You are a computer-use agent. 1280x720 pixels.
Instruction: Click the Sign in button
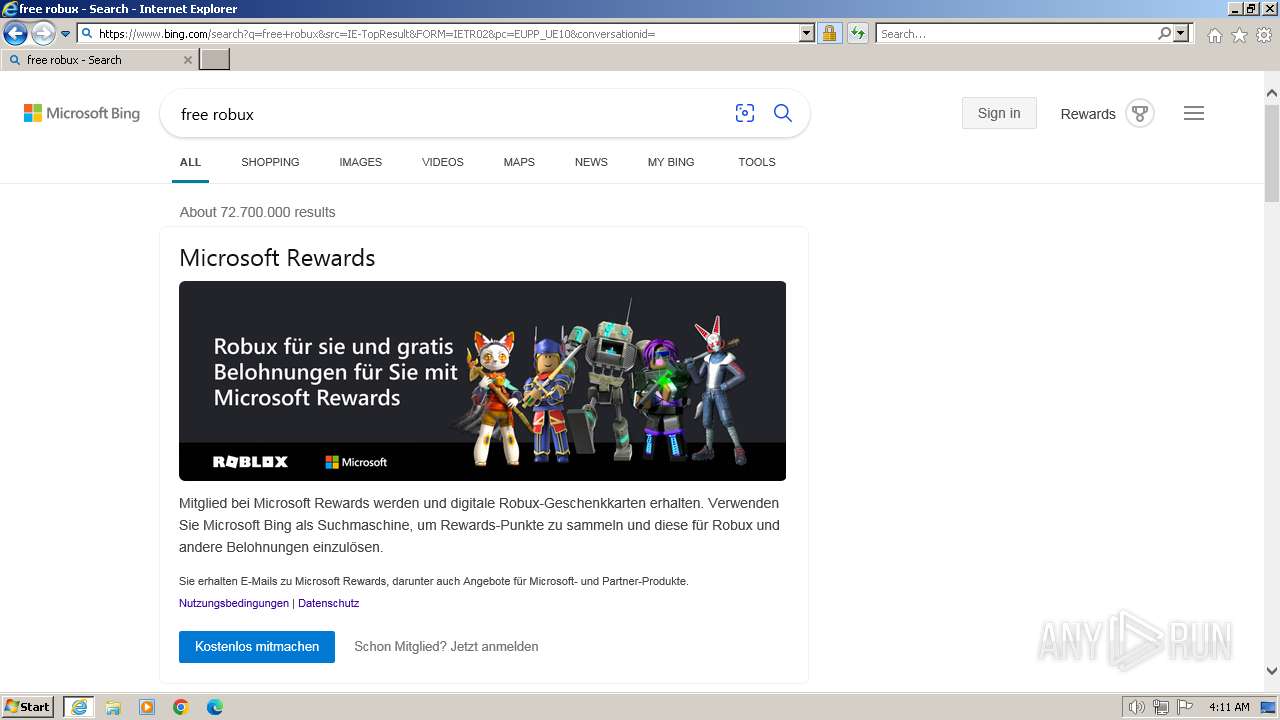(x=999, y=113)
